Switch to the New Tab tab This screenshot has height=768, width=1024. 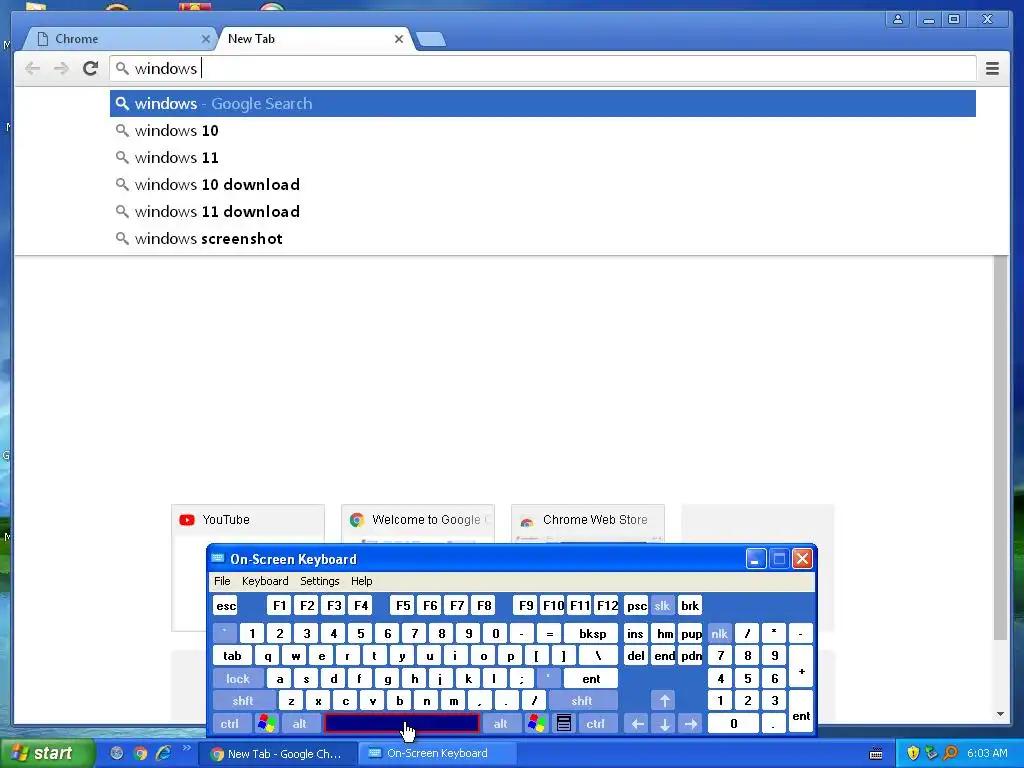coord(315,39)
